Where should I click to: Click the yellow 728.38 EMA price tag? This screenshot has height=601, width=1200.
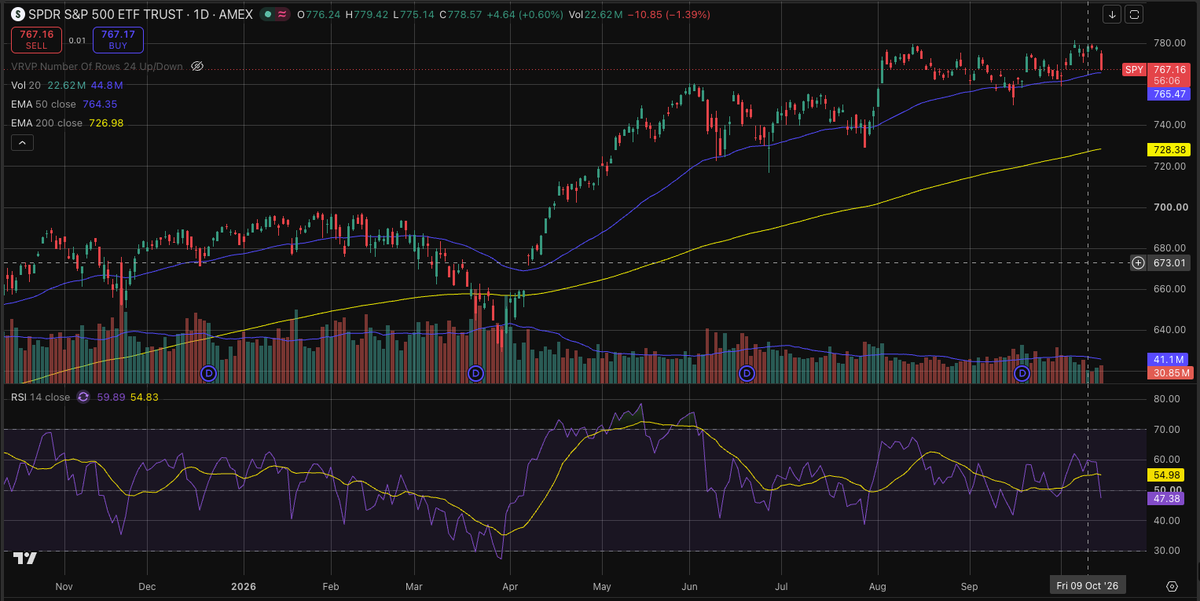1168,149
